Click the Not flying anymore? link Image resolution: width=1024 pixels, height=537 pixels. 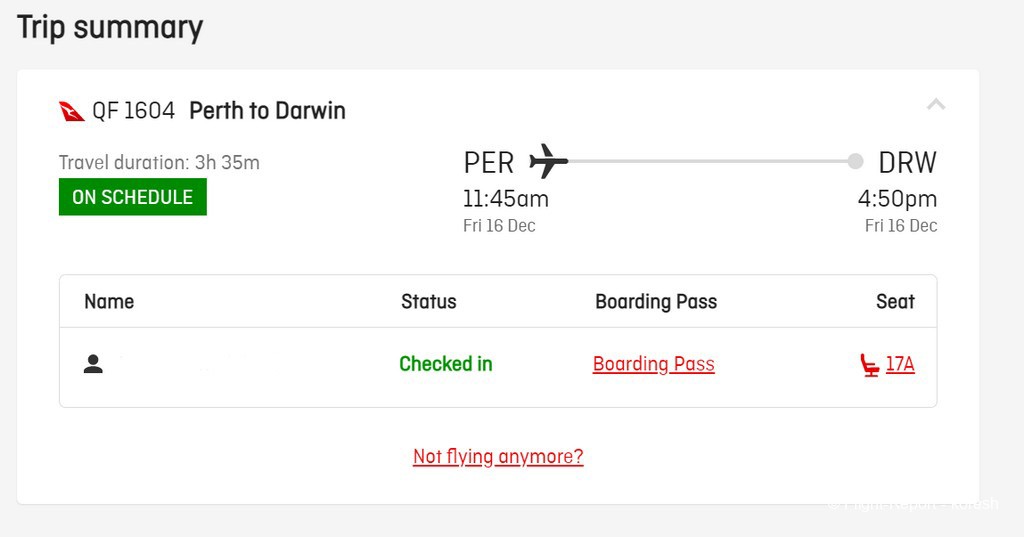point(498,456)
